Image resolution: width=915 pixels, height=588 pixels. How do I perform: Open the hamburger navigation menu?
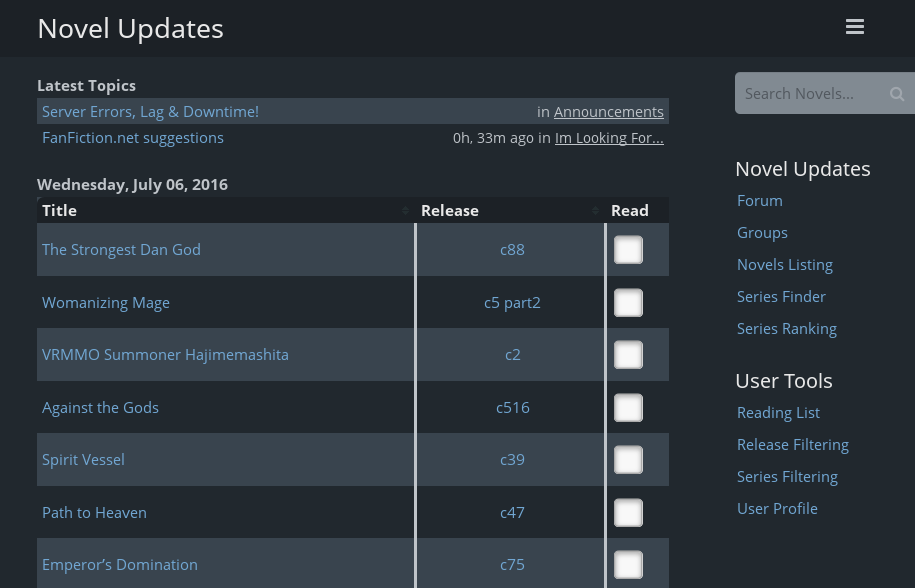pos(855,26)
